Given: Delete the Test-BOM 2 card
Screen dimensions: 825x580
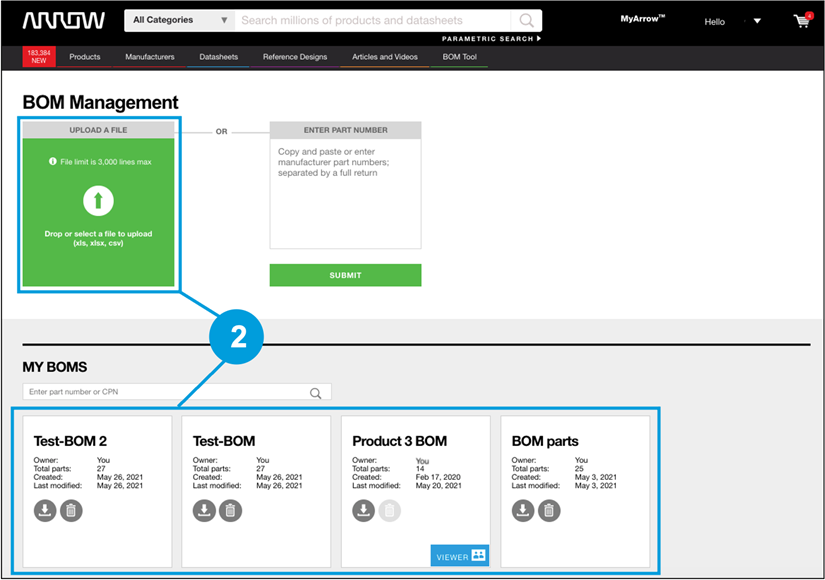Looking at the screenshot, I should tap(71, 511).
